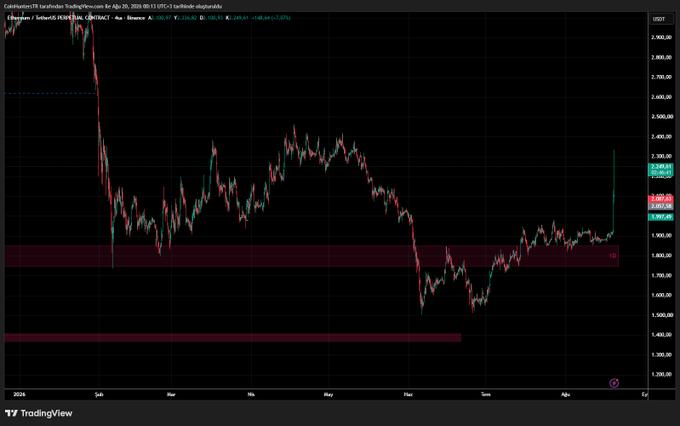Screen dimensions: 680x426
Task: Open the USDT currency selector
Action: coord(660,19)
